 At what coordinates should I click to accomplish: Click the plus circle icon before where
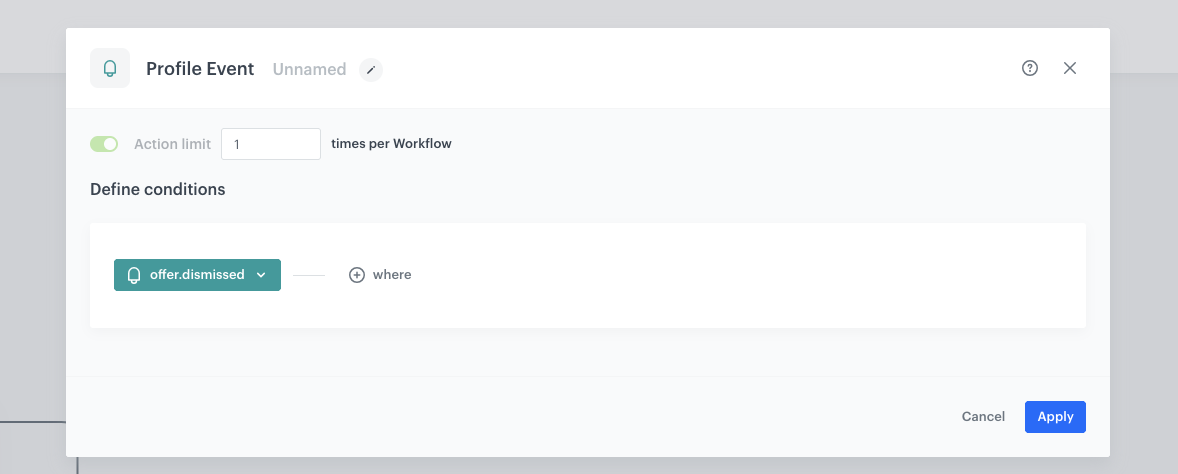pyautogui.click(x=357, y=275)
